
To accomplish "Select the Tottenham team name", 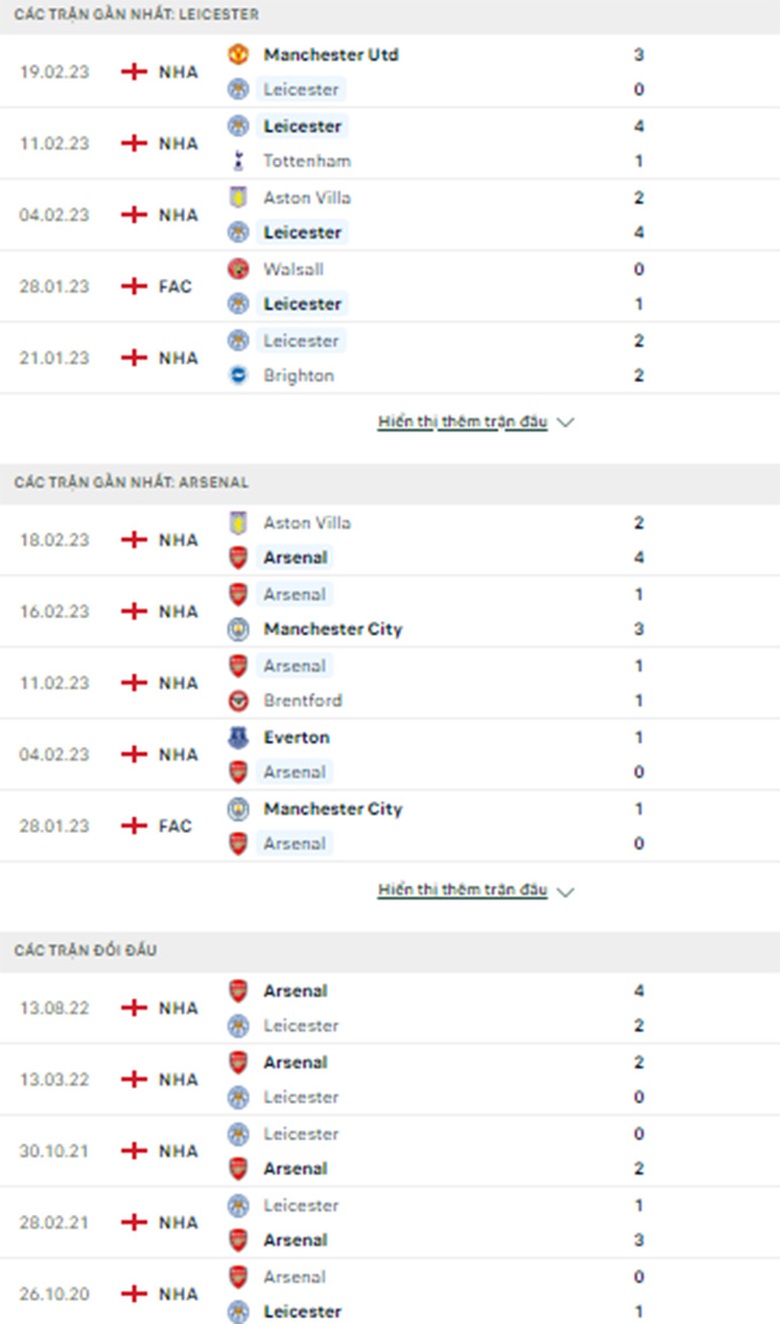I will click(x=306, y=161).
